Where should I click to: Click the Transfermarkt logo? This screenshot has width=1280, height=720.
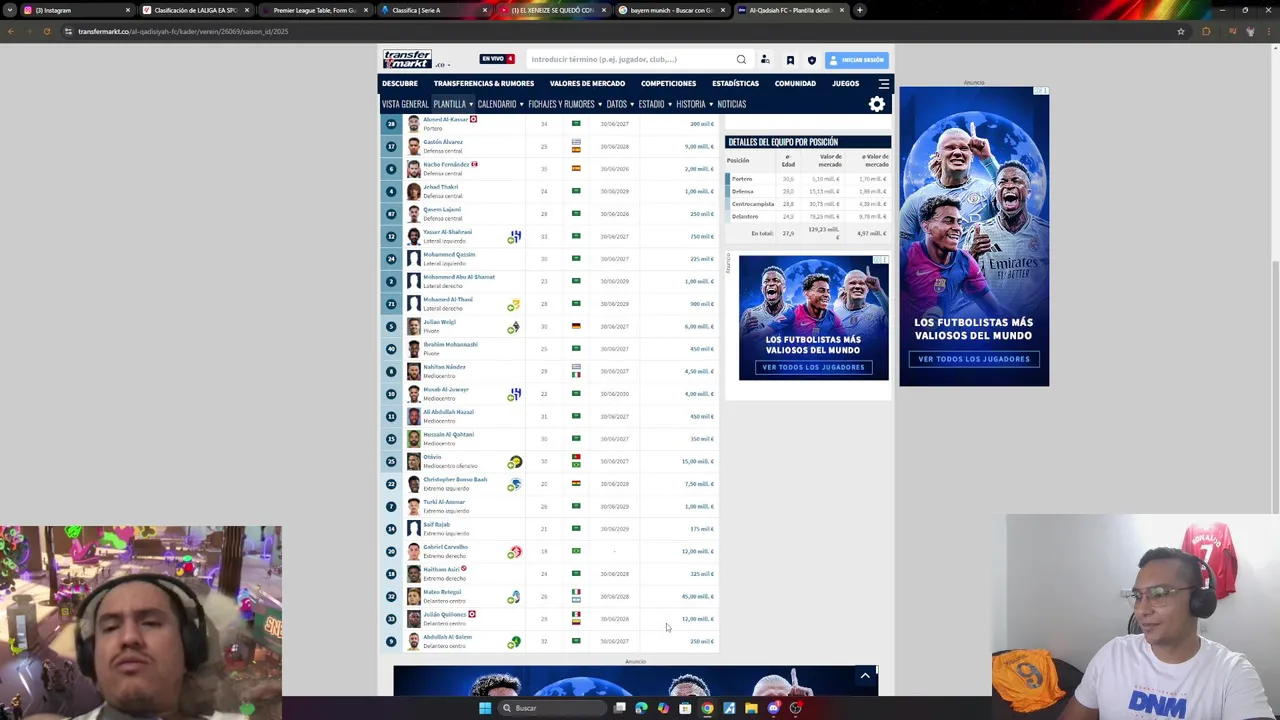point(407,59)
